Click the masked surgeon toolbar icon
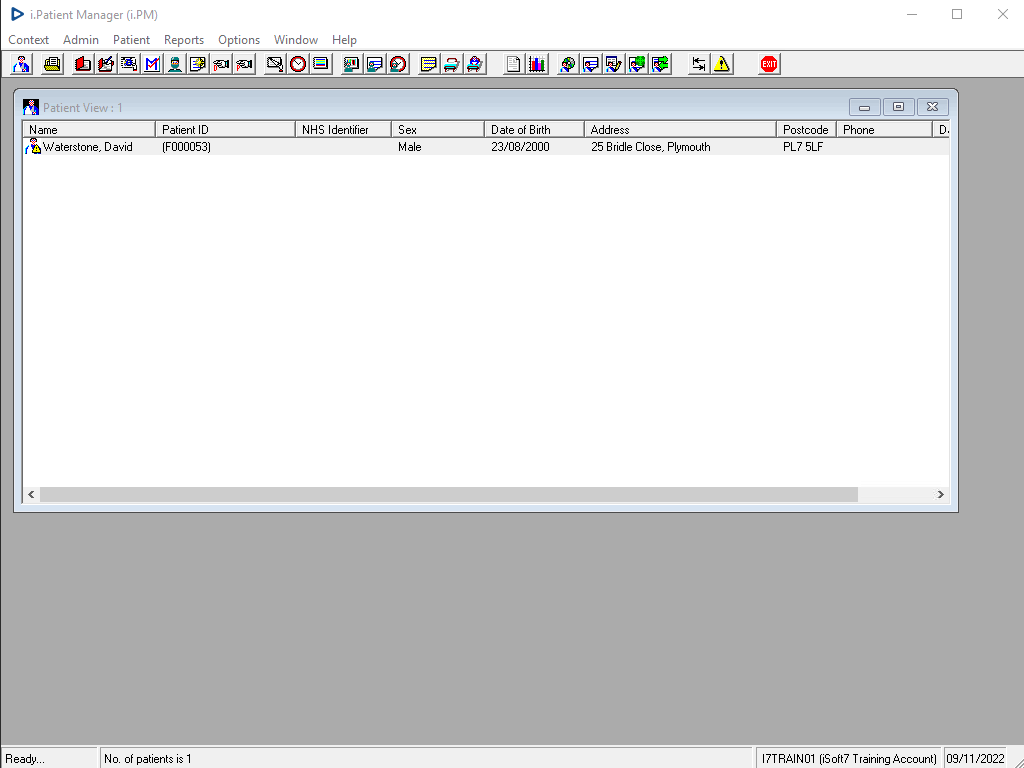Screen dimensions: 1024x768 pyautogui.click(x=175, y=64)
